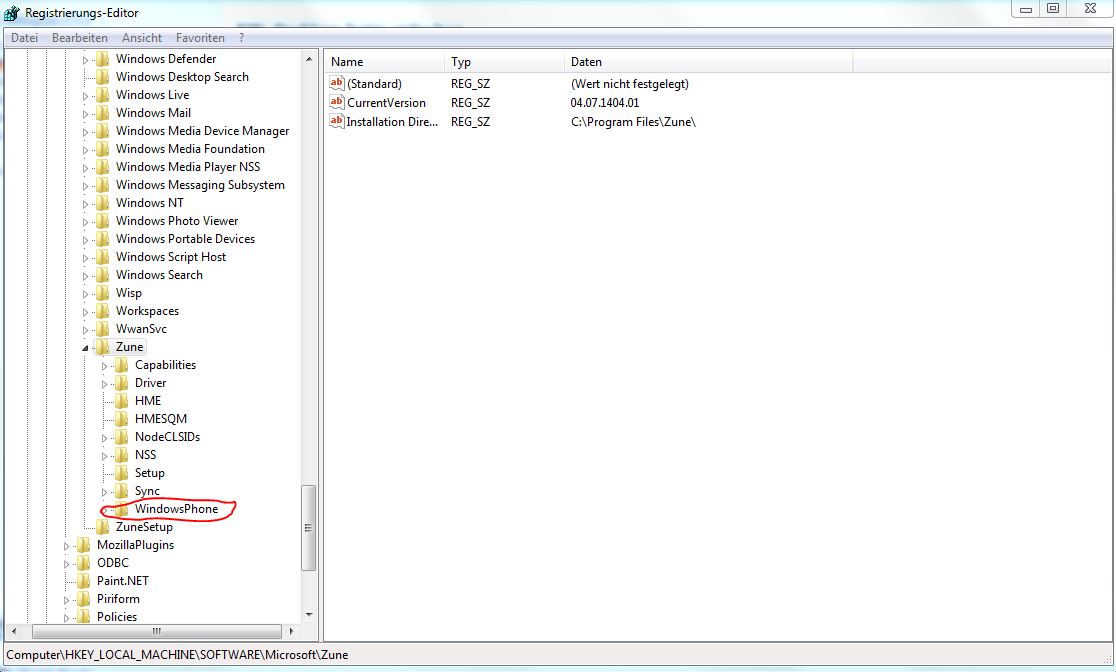
Task: Click the horizontal scrollbar right arrow
Action: 290,631
